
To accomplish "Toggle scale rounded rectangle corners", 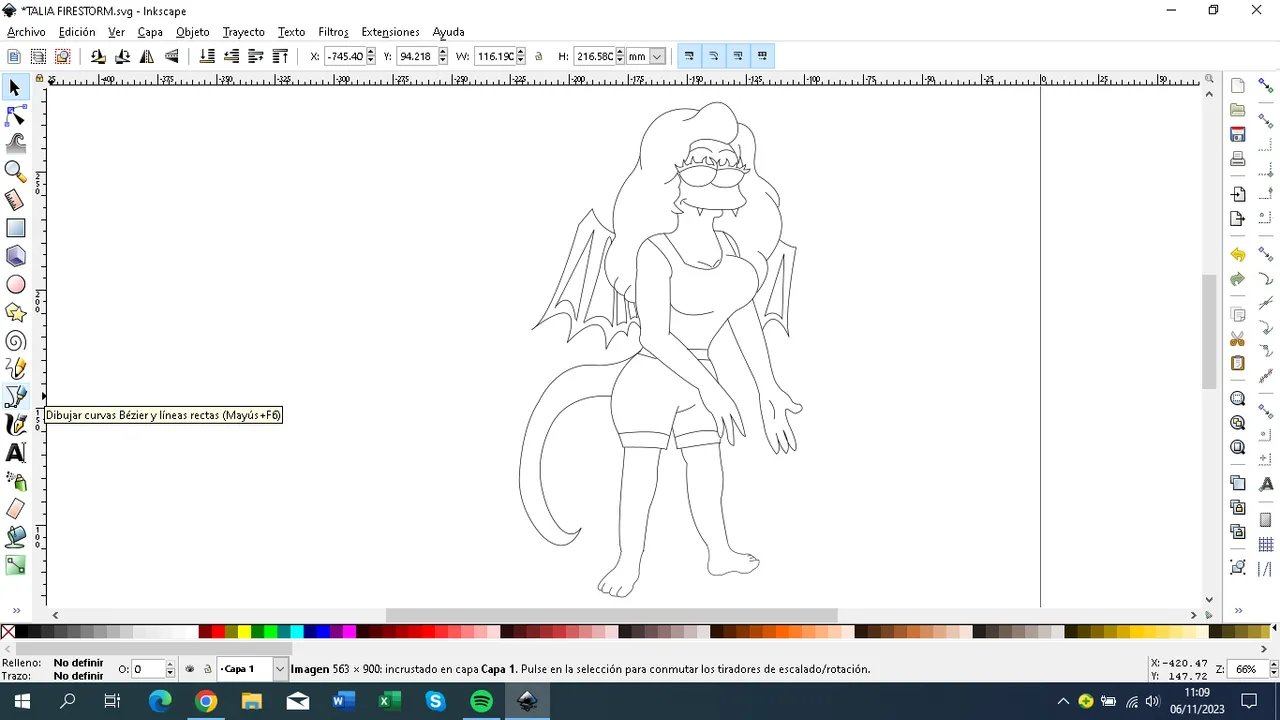I will (x=713, y=56).
